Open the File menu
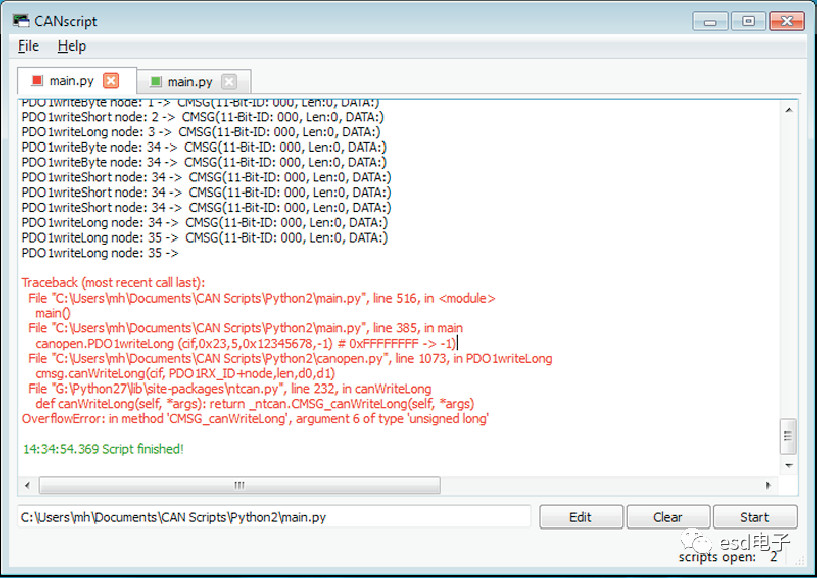This screenshot has width=817, height=578. (28, 46)
